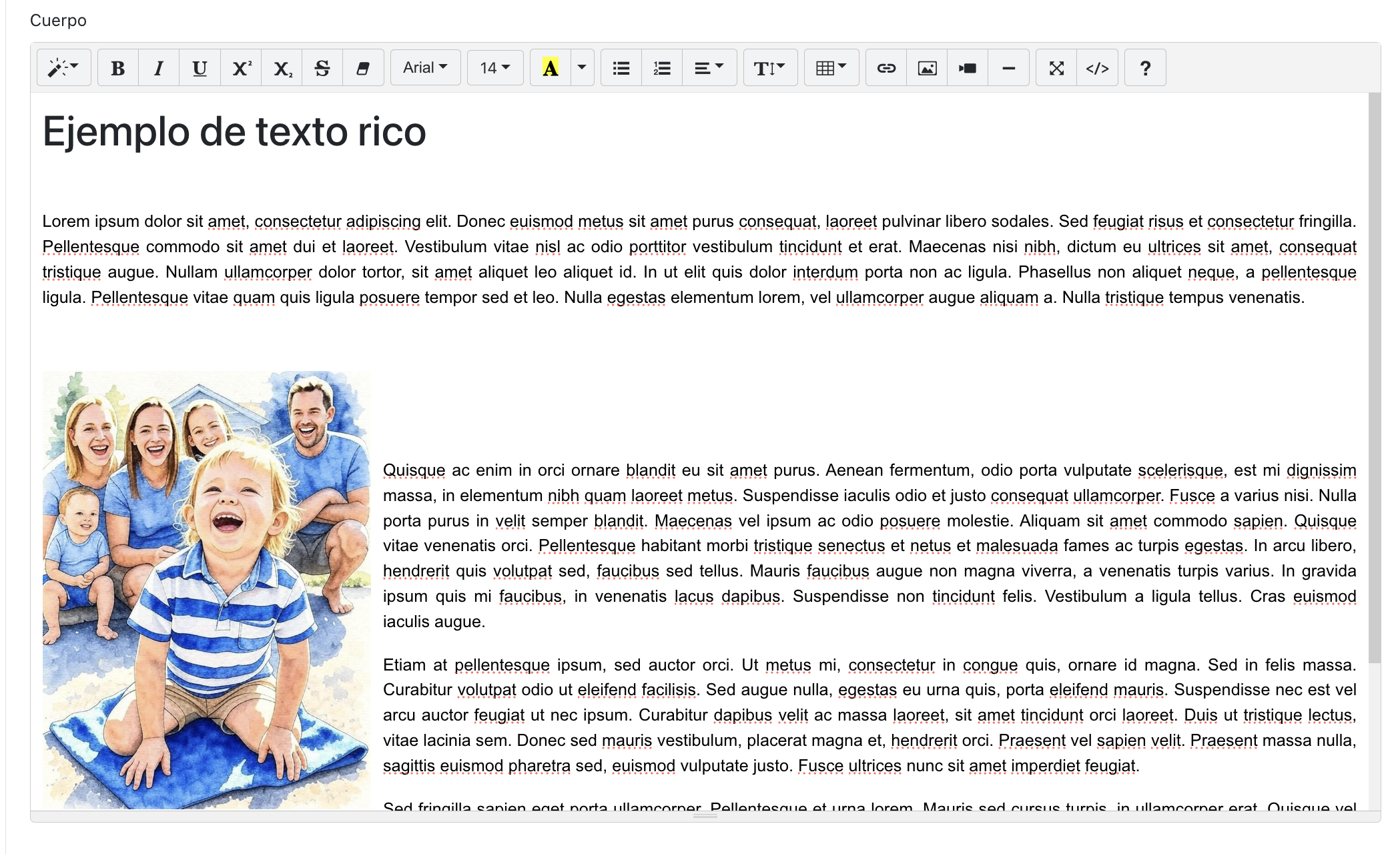The height and width of the screenshot is (854, 1400).
Task: Toggle bold formatting
Action: [x=118, y=68]
